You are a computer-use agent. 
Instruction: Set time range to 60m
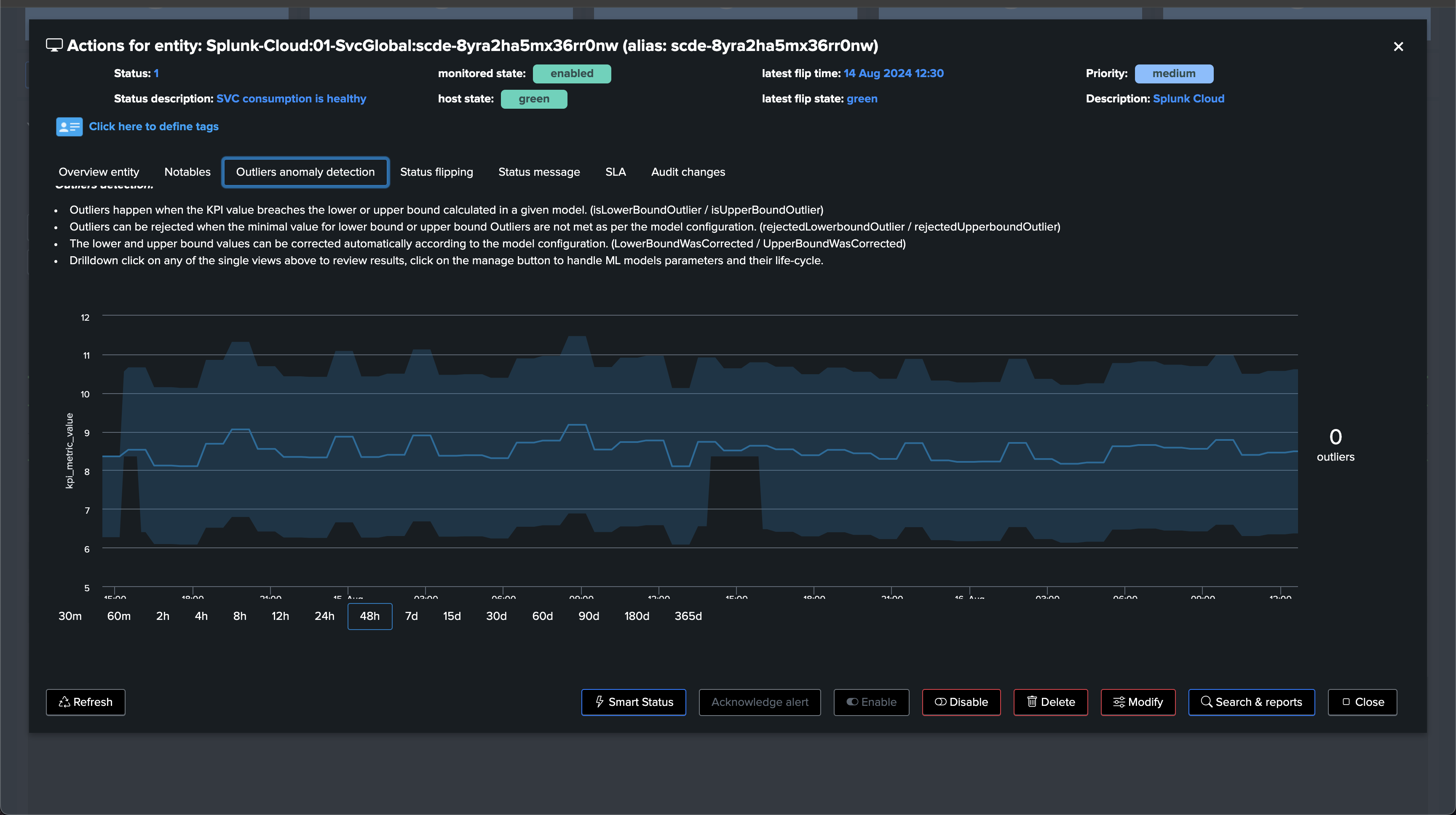(x=119, y=616)
